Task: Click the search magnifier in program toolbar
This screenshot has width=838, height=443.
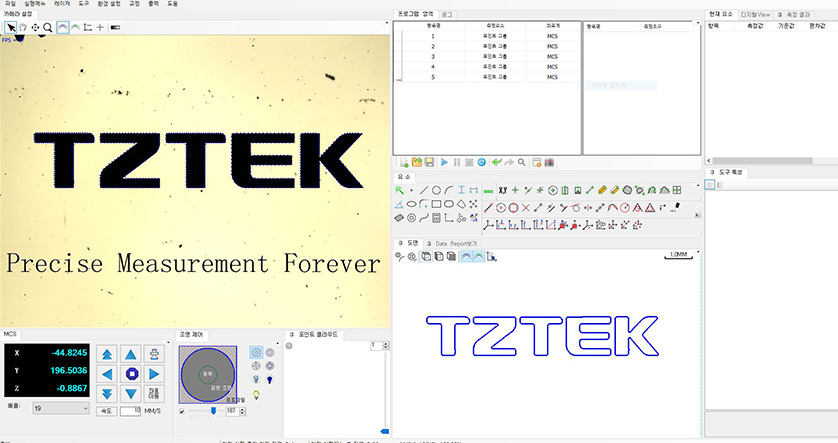Action: [522, 162]
